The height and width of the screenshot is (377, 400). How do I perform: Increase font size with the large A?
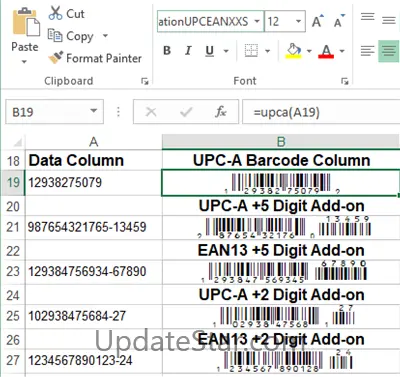(317, 22)
